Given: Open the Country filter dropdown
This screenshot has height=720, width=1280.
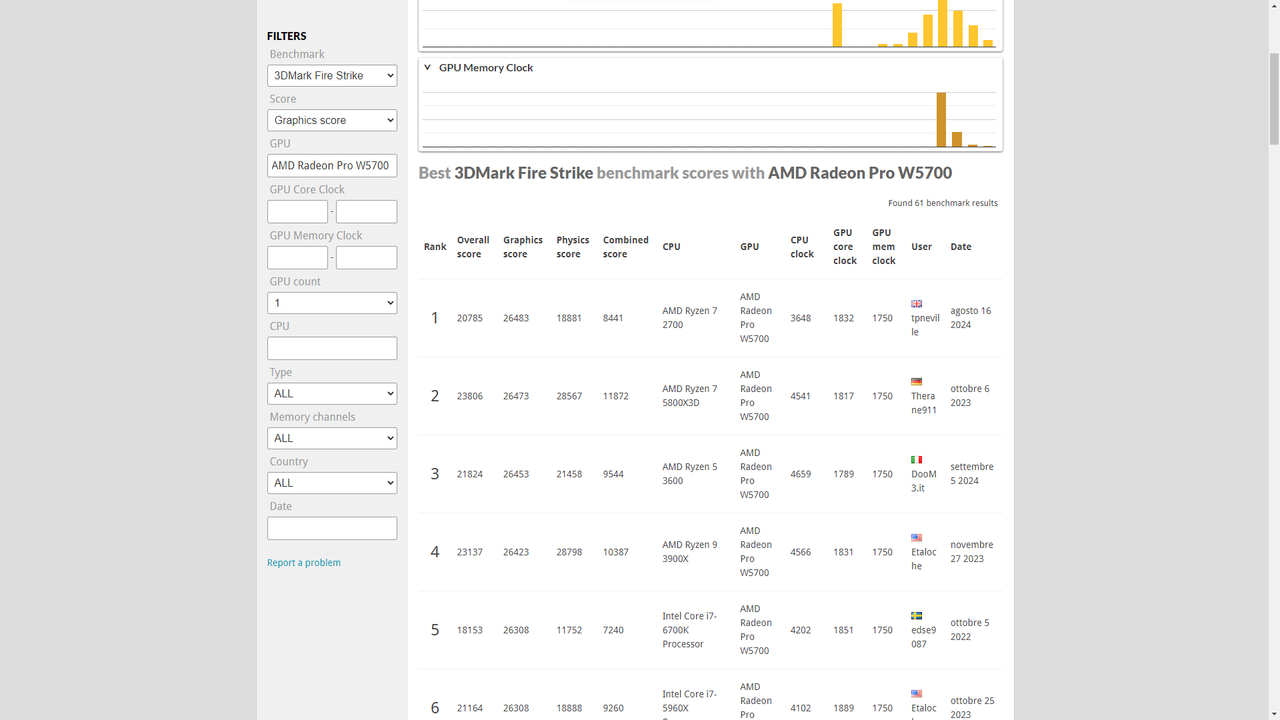Looking at the screenshot, I should coord(332,483).
